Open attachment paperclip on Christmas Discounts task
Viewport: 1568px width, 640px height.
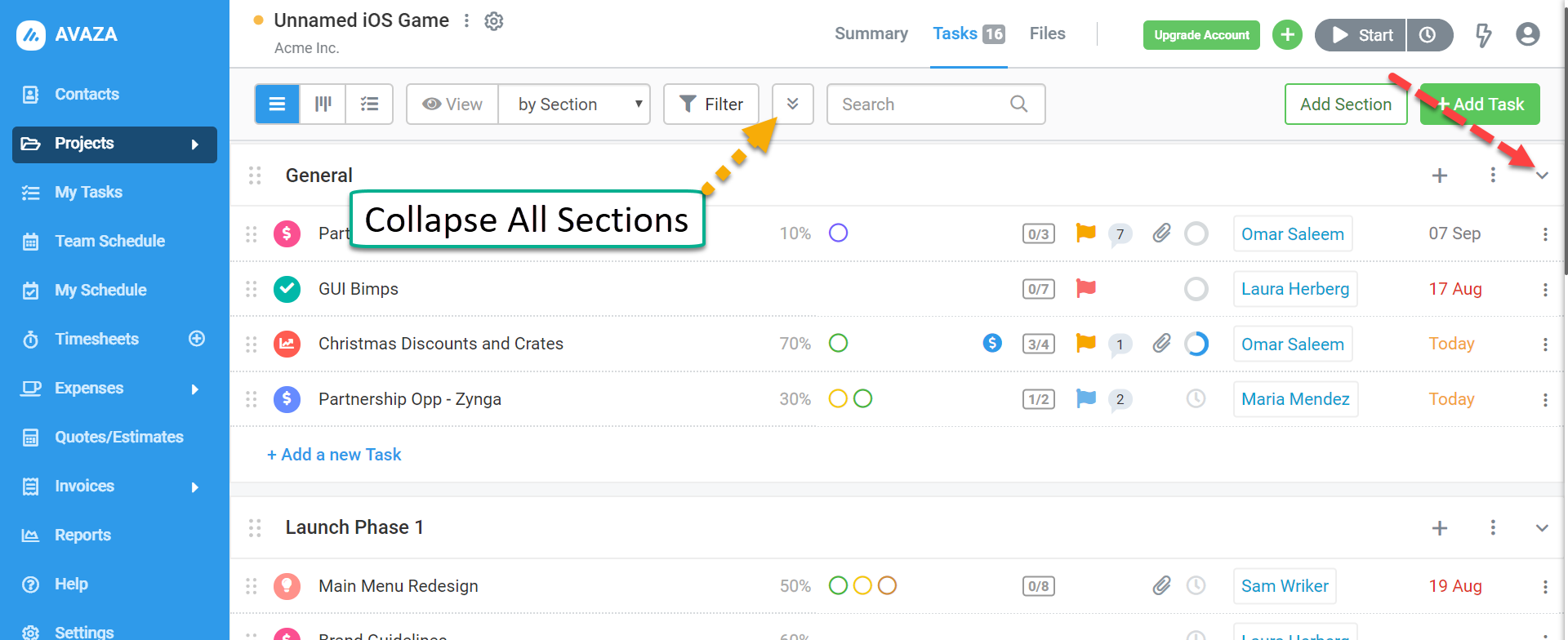click(x=1161, y=344)
